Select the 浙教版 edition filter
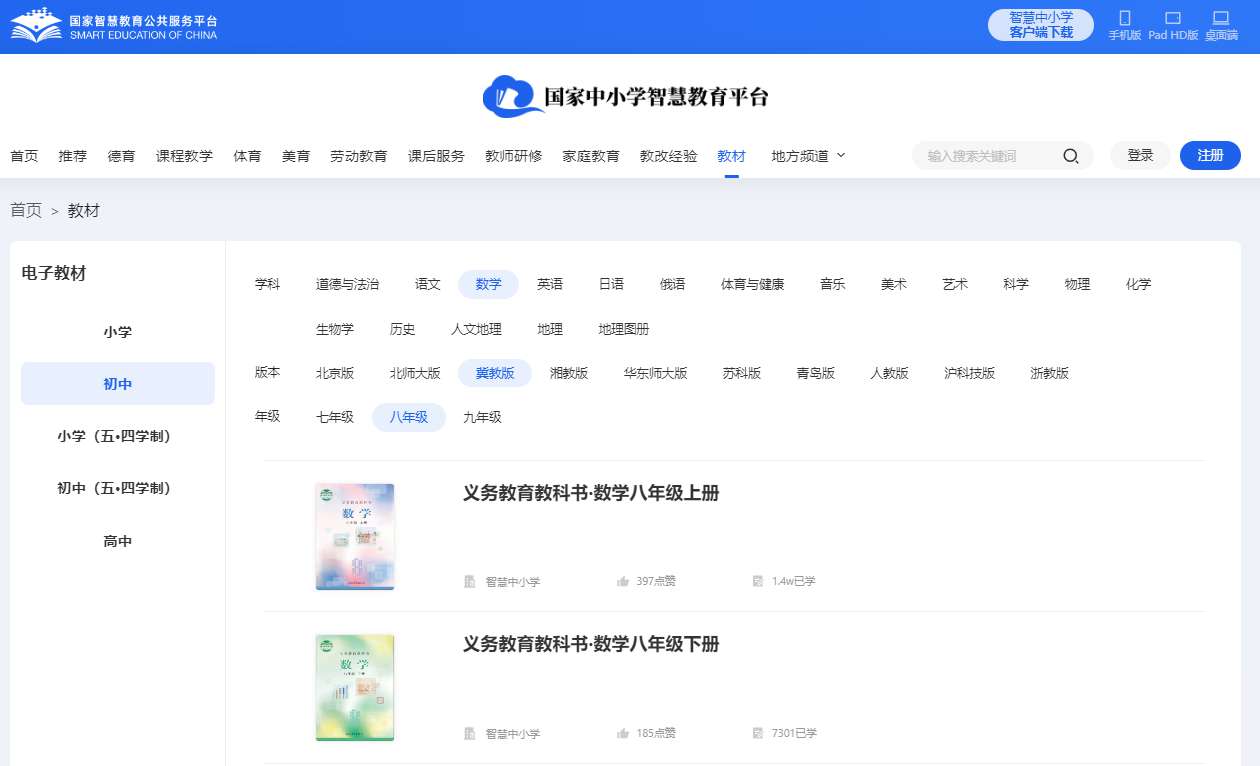 tap(1049, 373)
